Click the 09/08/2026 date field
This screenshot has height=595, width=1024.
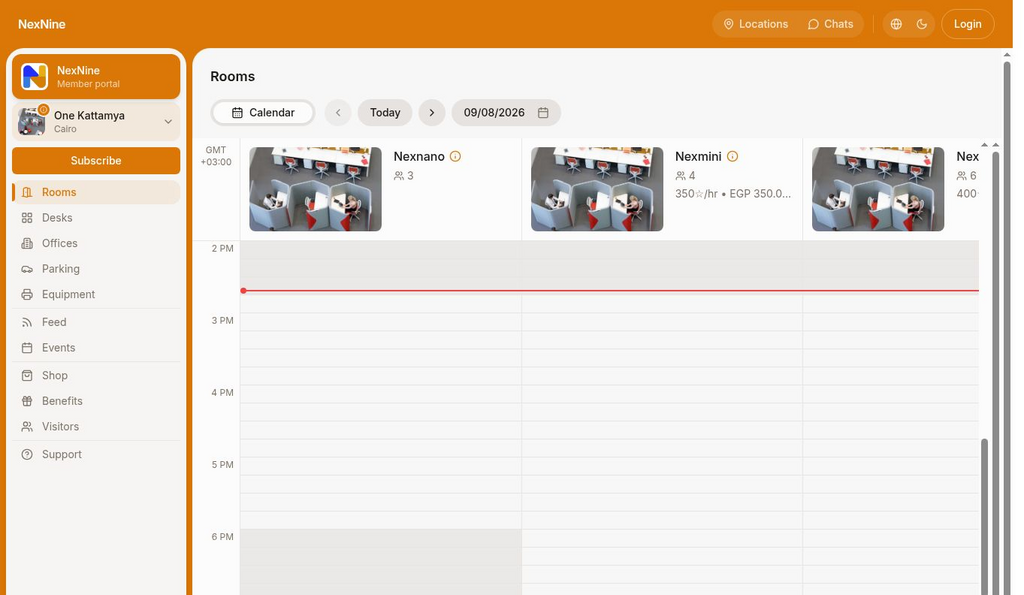click(506, 112)
